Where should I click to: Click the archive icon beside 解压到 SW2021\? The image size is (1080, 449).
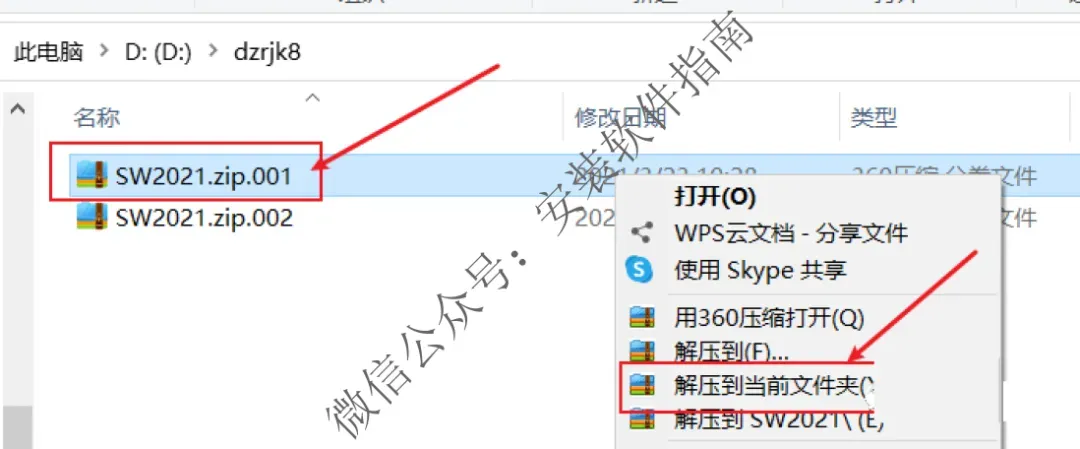[x=641, y=419]
